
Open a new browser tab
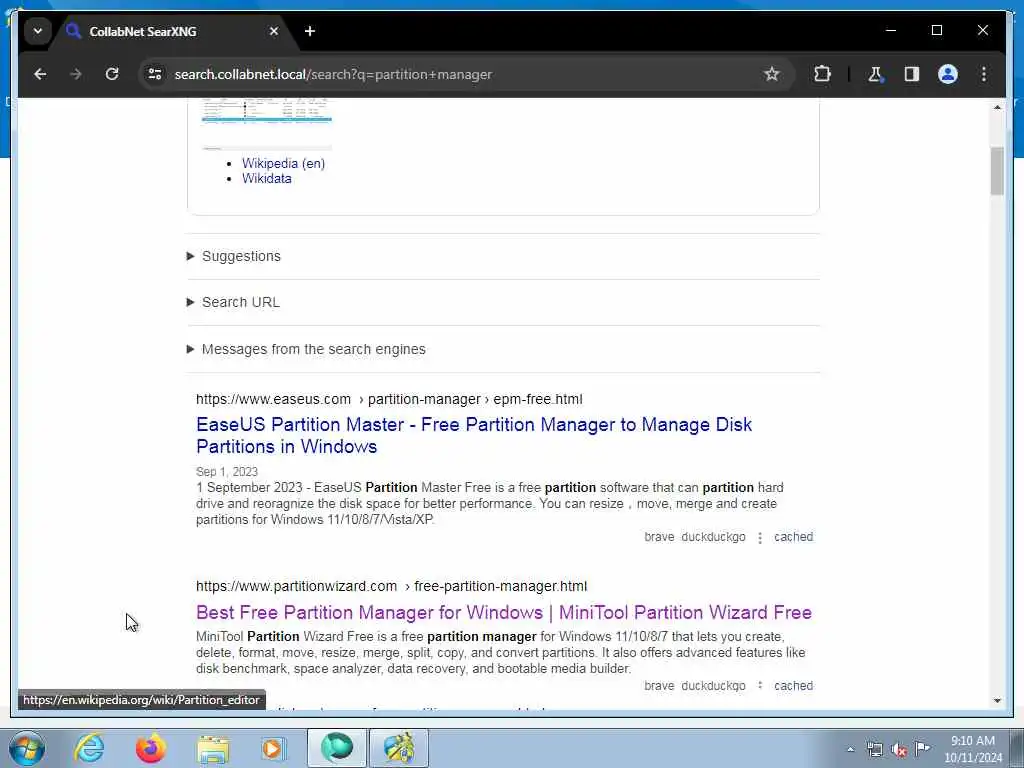click(x=310, y=31)
